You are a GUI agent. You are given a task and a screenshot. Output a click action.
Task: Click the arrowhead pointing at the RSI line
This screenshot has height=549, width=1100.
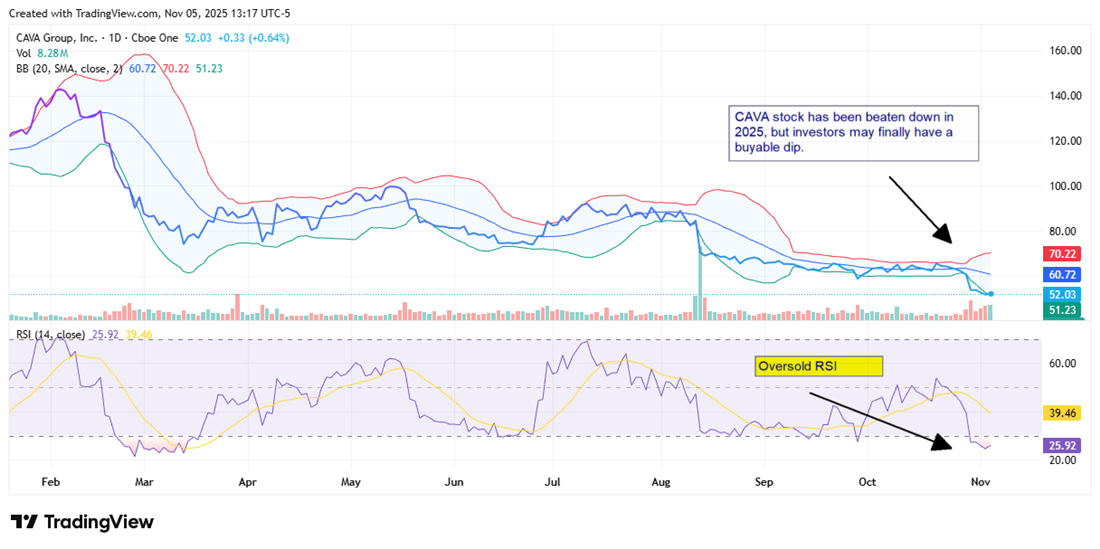[x=941, y=444]
